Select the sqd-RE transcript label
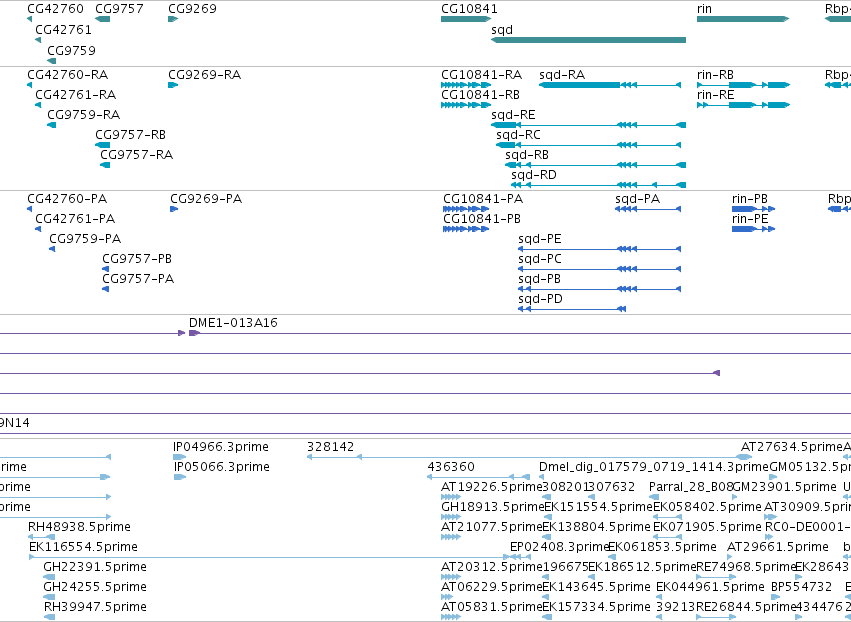Image resolution: width=851 pixels, height=622 pixels. coord(513,115)
